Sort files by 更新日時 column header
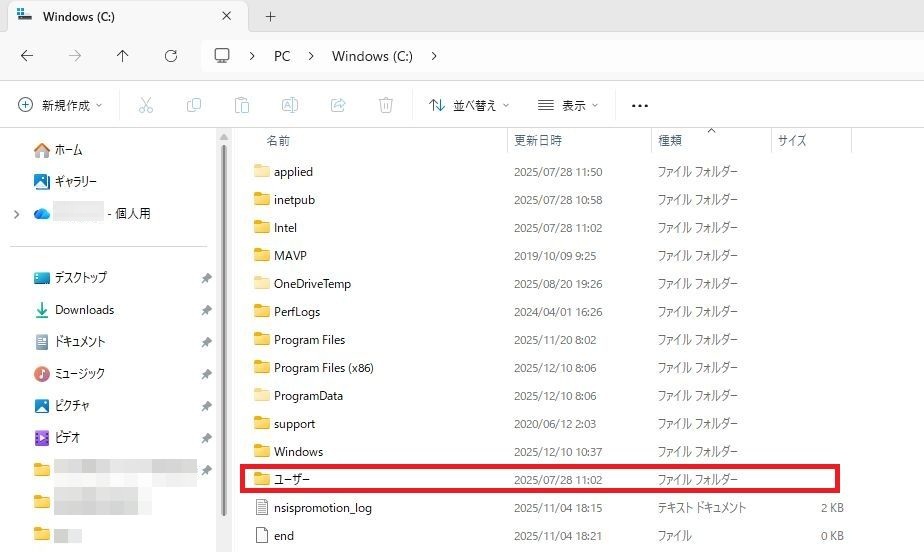924x552 pixels. coord(538,141)
